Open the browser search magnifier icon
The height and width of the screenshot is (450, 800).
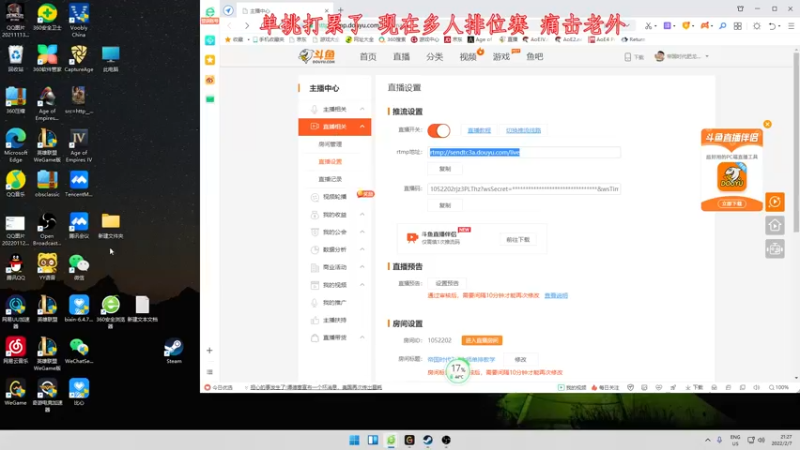coord(722,26)
